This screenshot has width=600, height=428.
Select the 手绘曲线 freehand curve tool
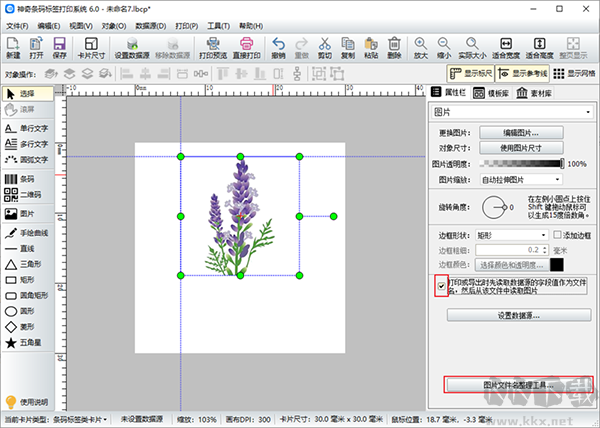click(x=27, y=233)
